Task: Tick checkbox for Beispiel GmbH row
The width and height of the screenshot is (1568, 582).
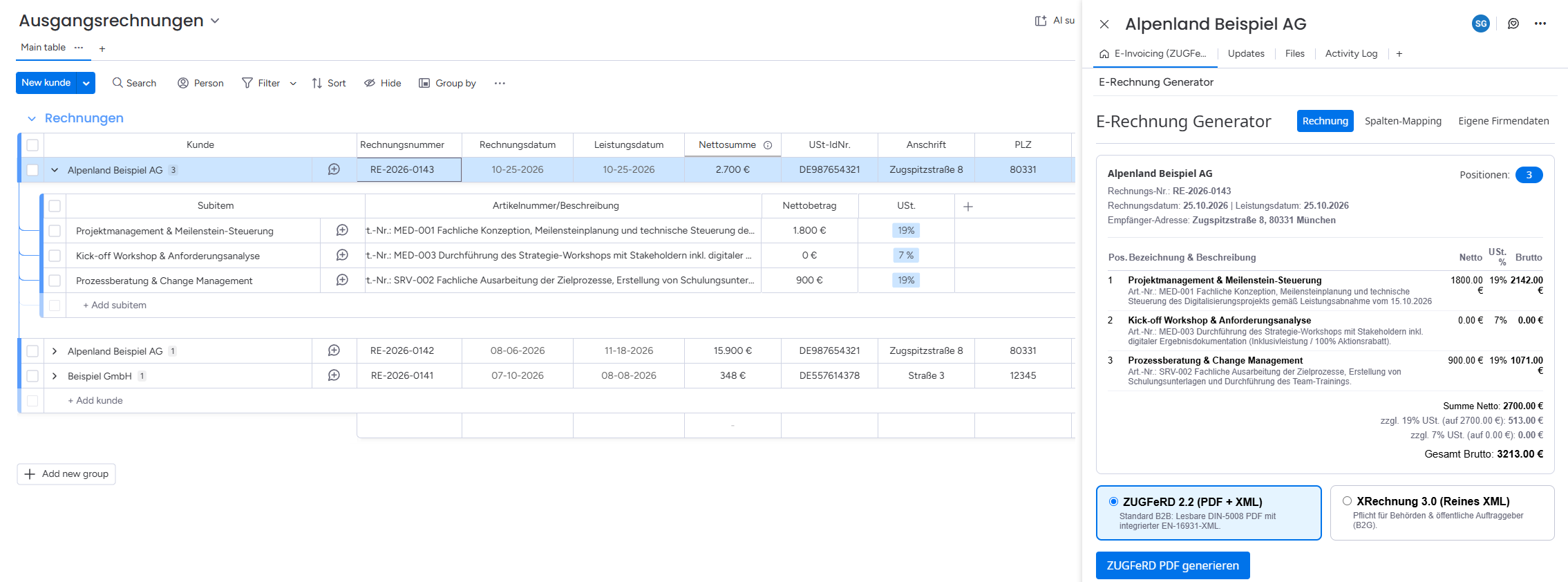Action: 32,376
